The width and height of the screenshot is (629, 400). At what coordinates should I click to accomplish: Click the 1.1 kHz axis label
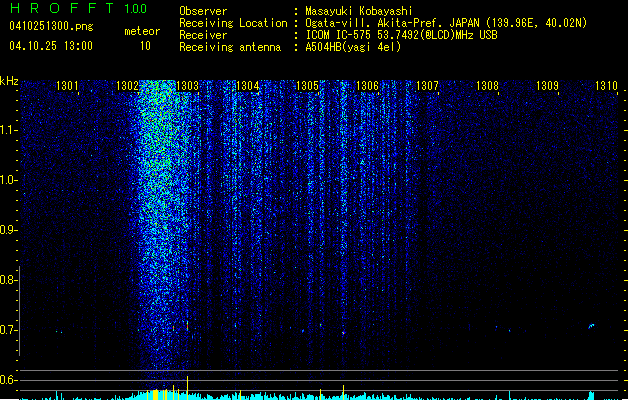pos(8,130)
